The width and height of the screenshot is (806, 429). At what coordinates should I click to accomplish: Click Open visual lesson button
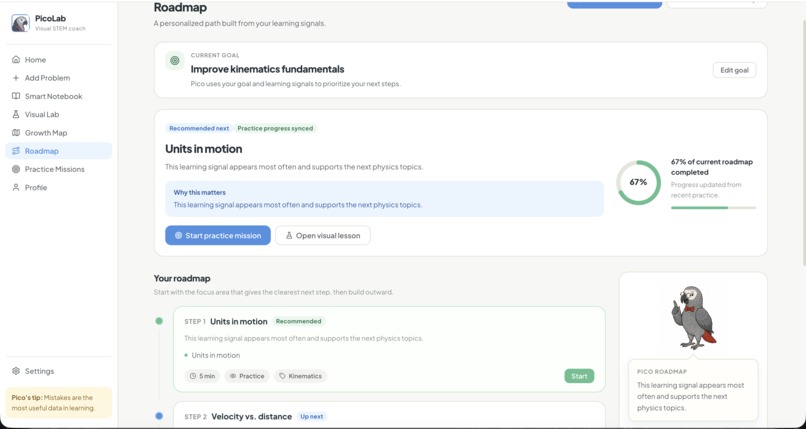[323, 235]
